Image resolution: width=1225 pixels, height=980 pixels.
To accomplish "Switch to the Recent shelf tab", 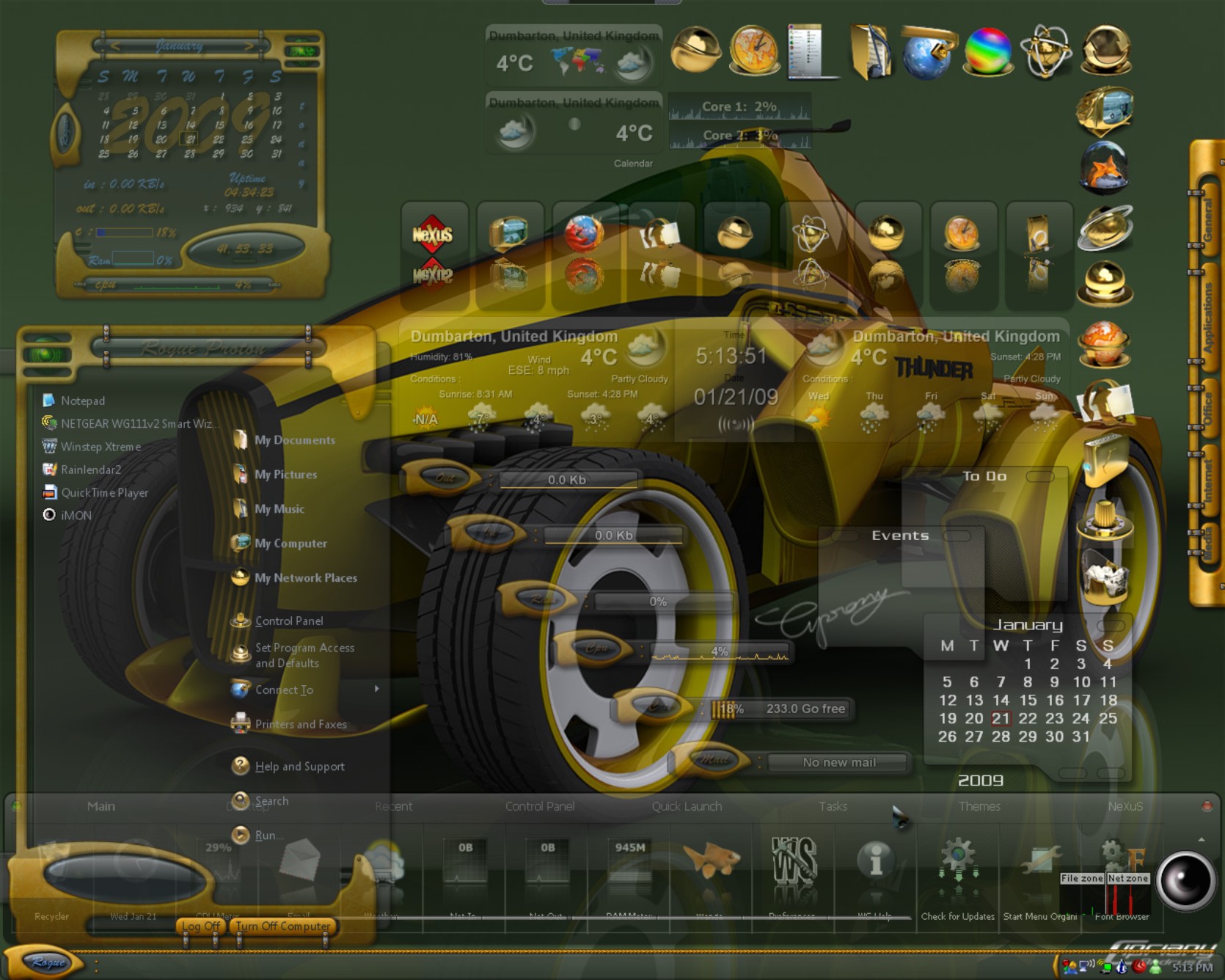I will coord(393,806).
